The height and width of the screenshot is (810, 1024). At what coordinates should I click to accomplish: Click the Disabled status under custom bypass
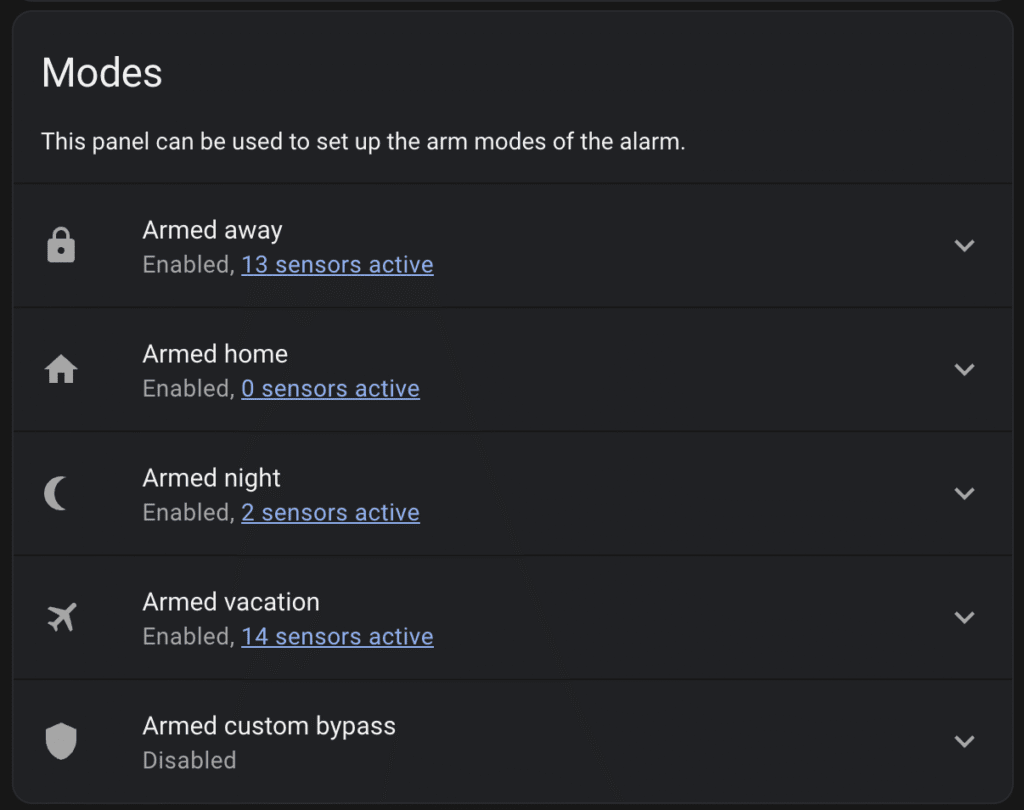(189, 761)
